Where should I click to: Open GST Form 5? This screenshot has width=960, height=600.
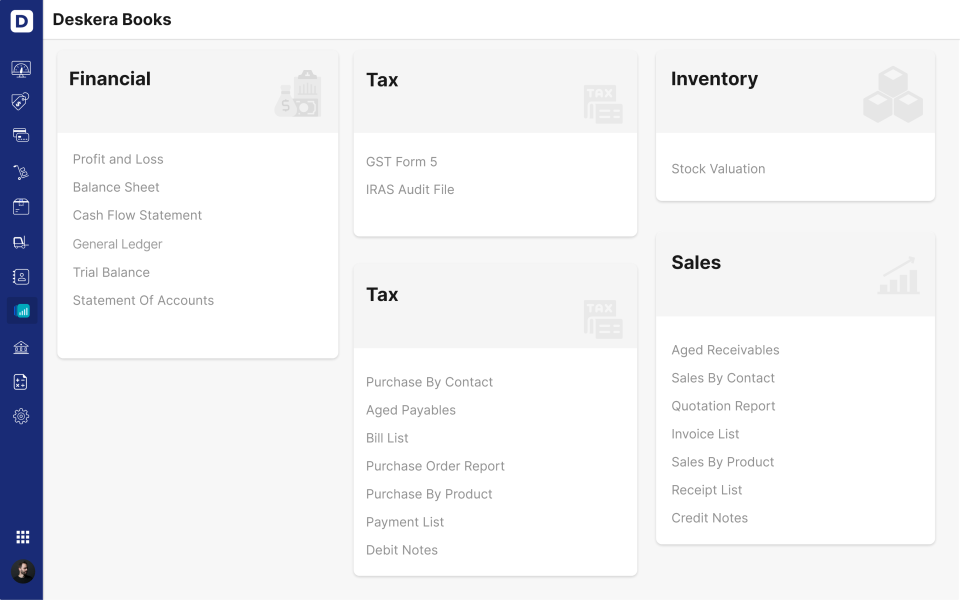[x=402, y=162]
